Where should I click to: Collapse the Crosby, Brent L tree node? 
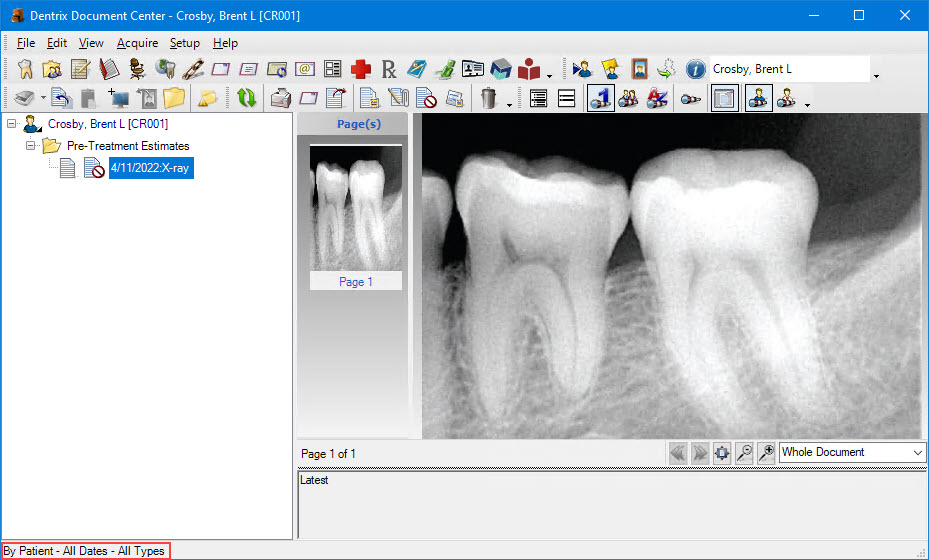click(x=12, y=124)
